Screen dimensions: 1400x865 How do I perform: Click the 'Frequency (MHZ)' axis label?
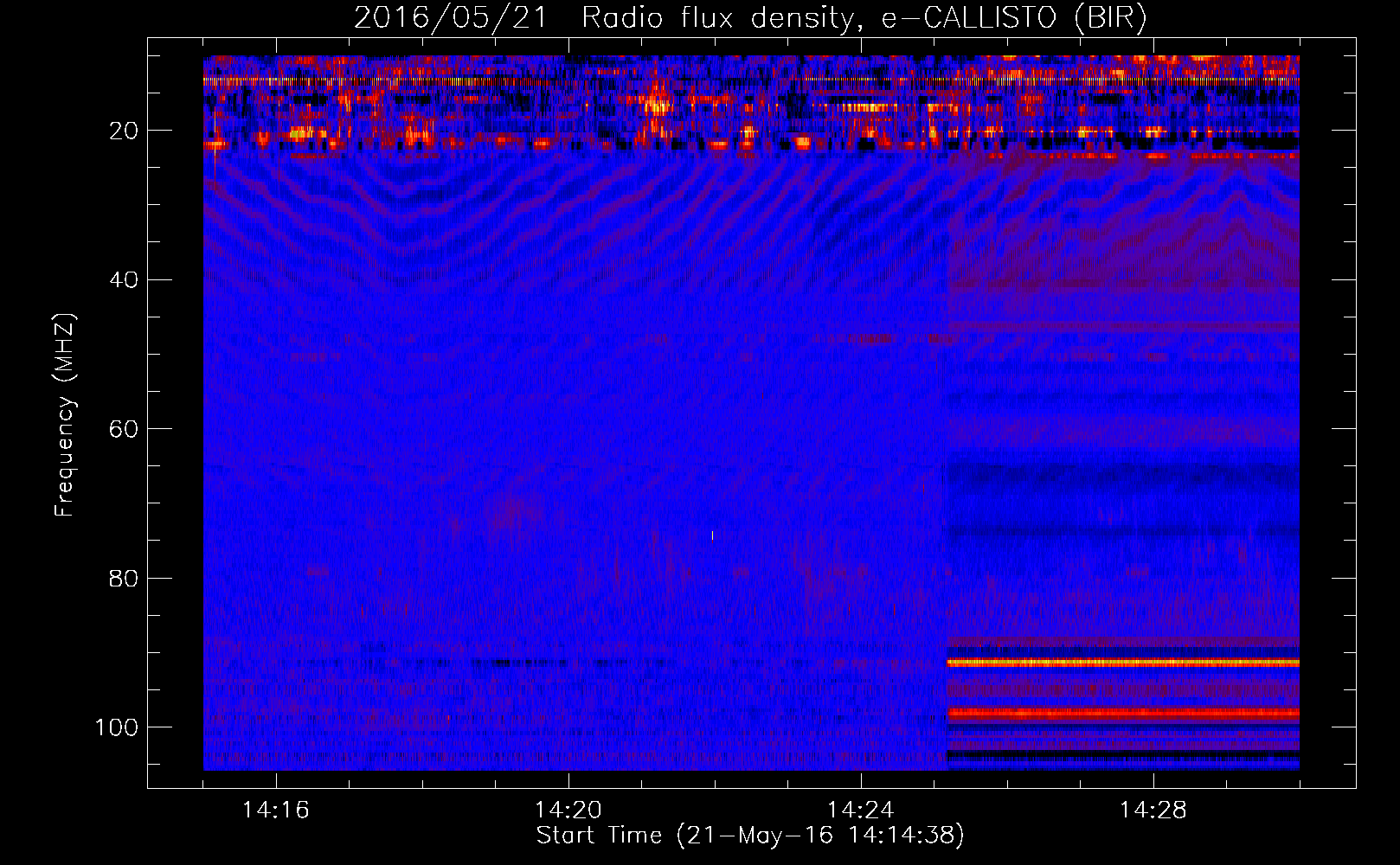pyautogui.click(x=65, y=414)
